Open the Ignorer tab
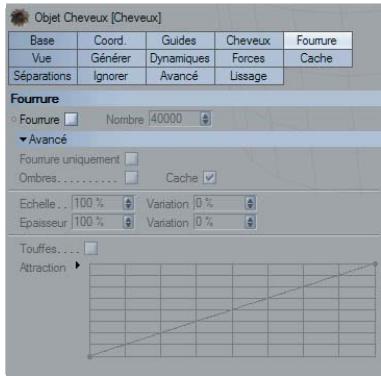 tap(112, 76)
